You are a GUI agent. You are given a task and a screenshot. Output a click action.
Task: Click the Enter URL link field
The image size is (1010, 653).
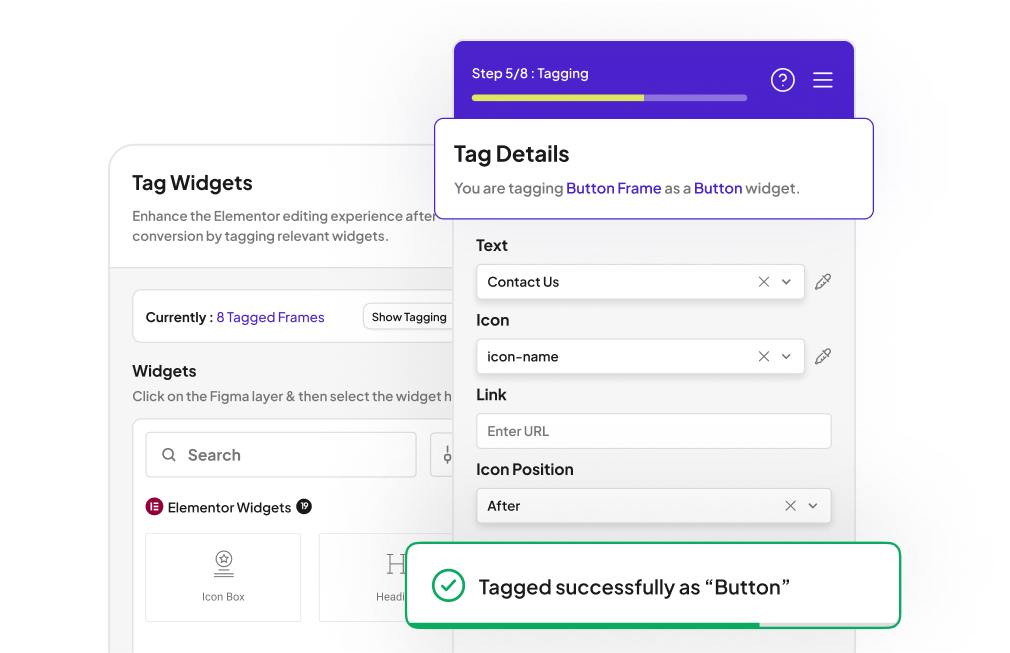coord(654,431)
